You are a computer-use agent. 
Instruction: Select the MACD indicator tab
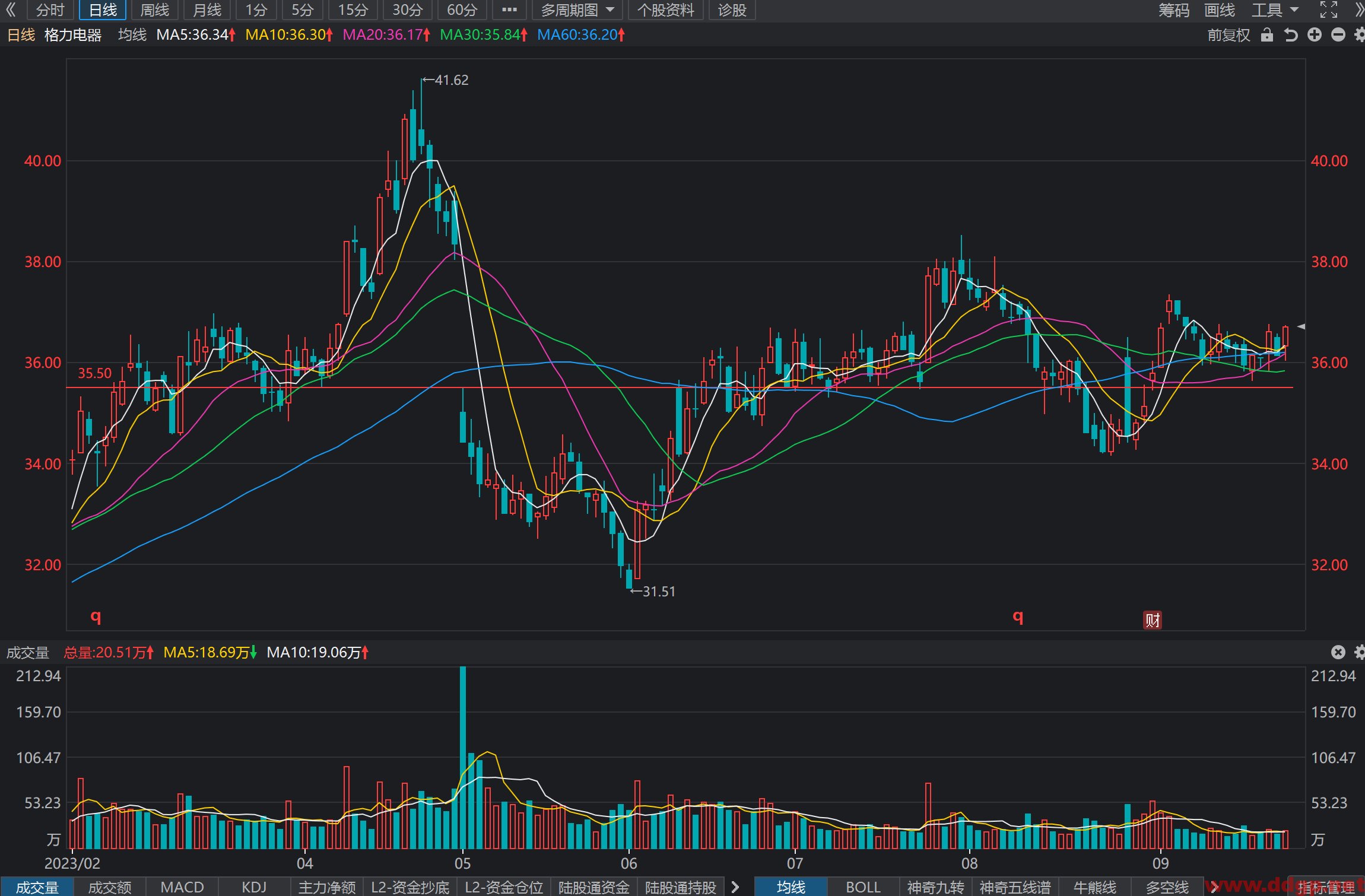(182, 887)
